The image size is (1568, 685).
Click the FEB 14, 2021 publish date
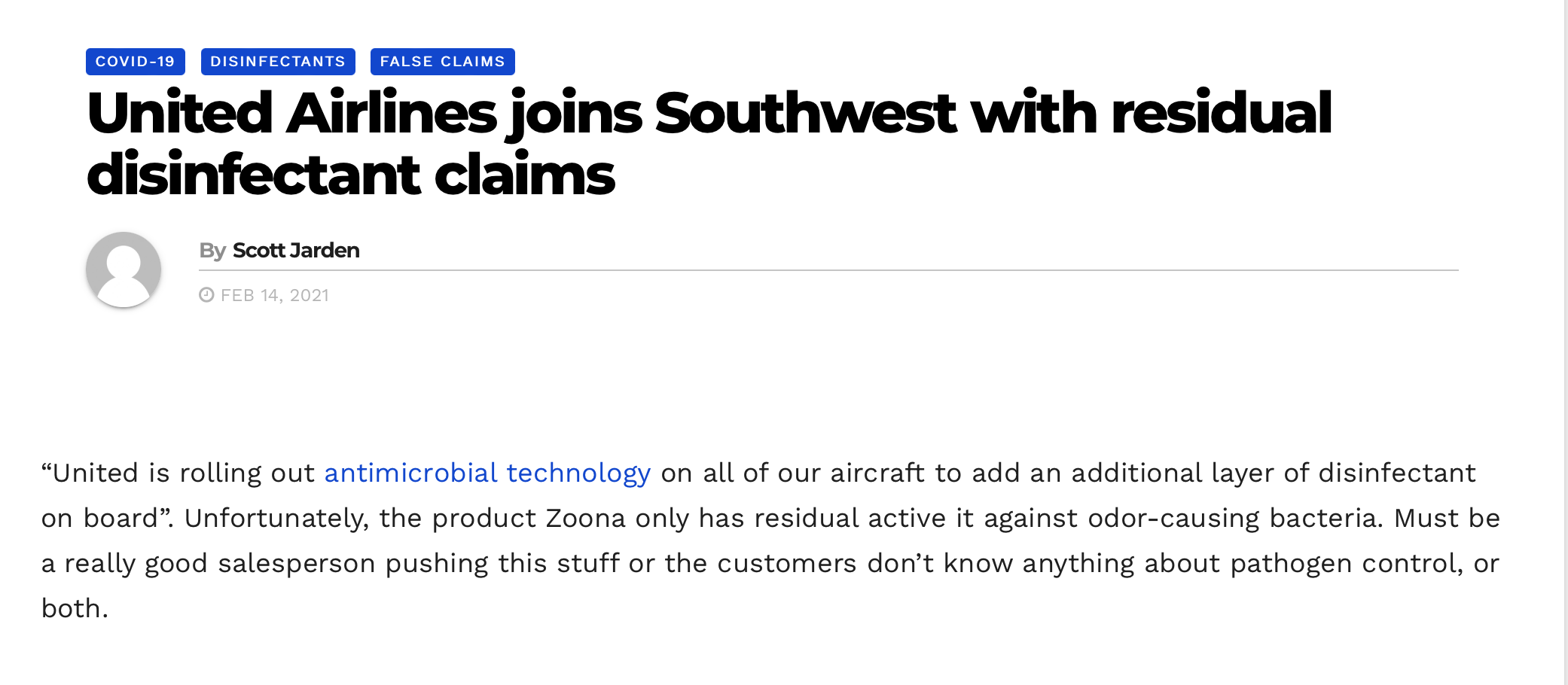274,295
